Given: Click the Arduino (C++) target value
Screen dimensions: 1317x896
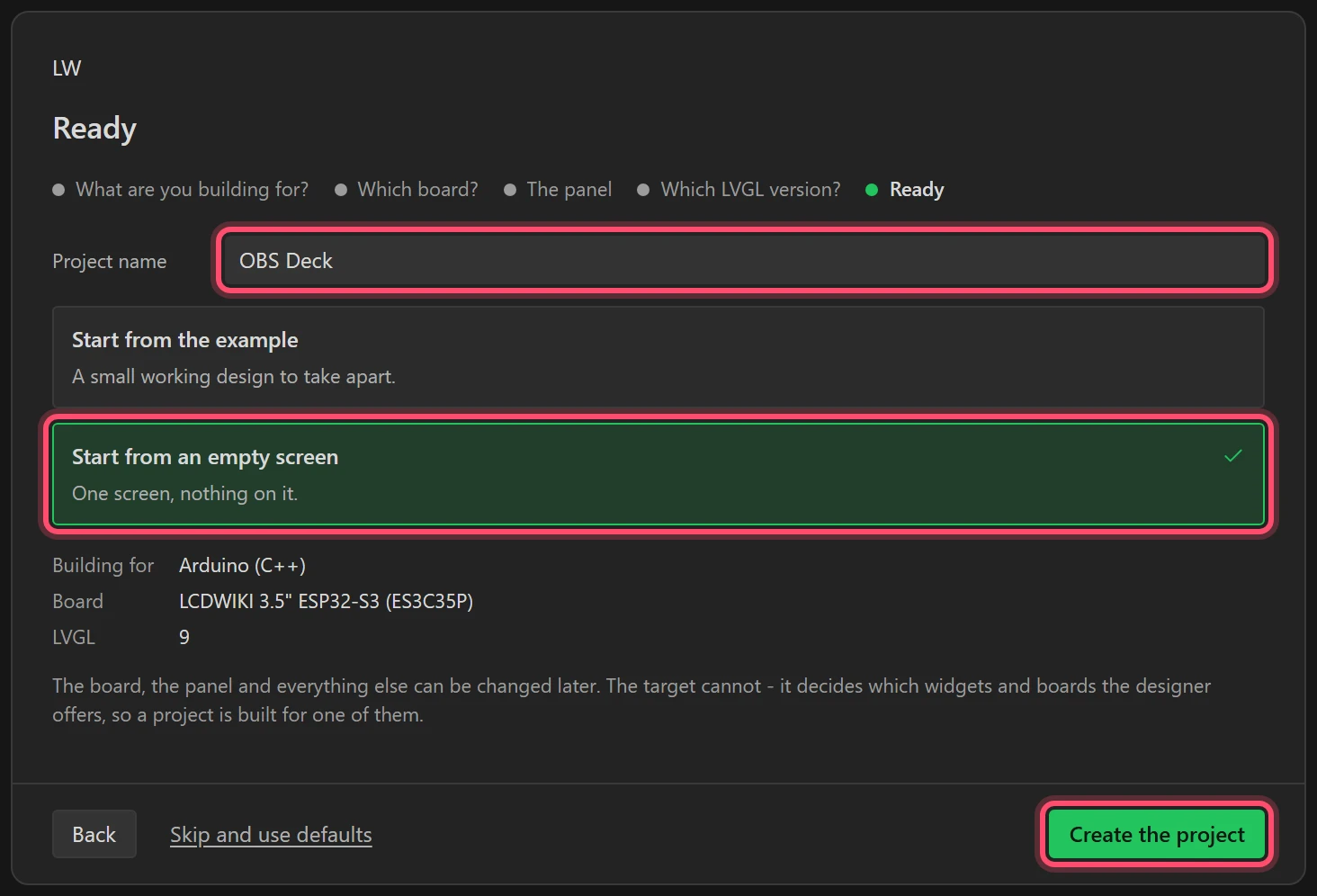Looking at the screenshot, I should click(x=242, y=566).
